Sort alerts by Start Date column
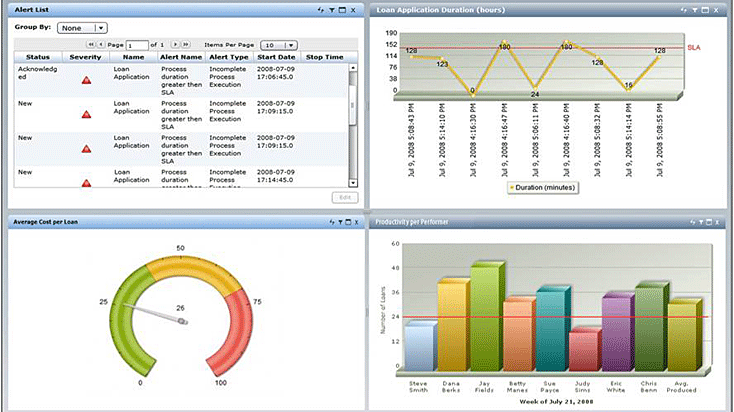Viewport: 734px width, 412px height. [x=275, y=58]
